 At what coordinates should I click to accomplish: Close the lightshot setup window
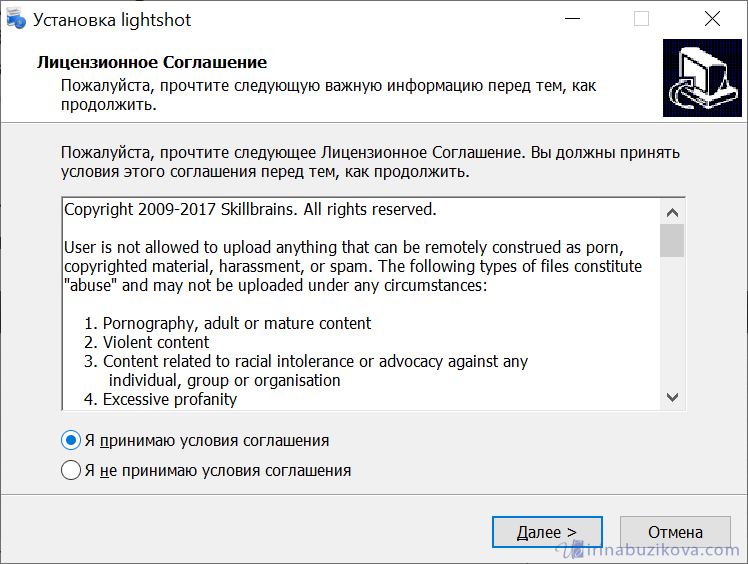(712, 19)
